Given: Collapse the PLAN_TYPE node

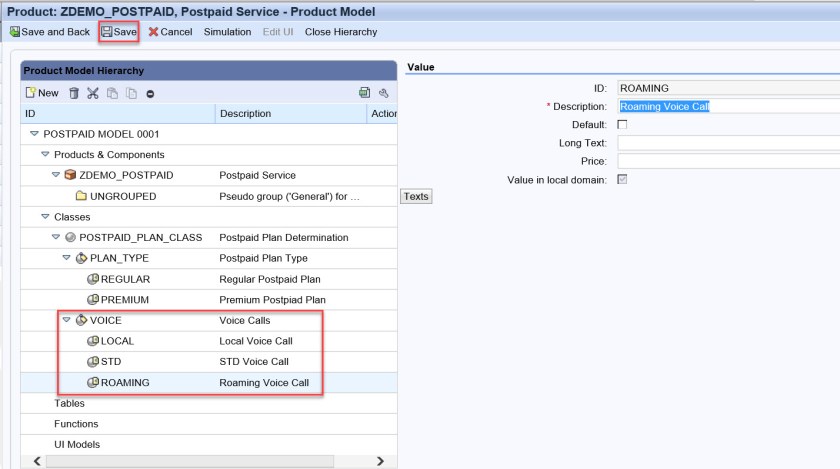Looking at the screenshot, I should click(x=66, y=258).
